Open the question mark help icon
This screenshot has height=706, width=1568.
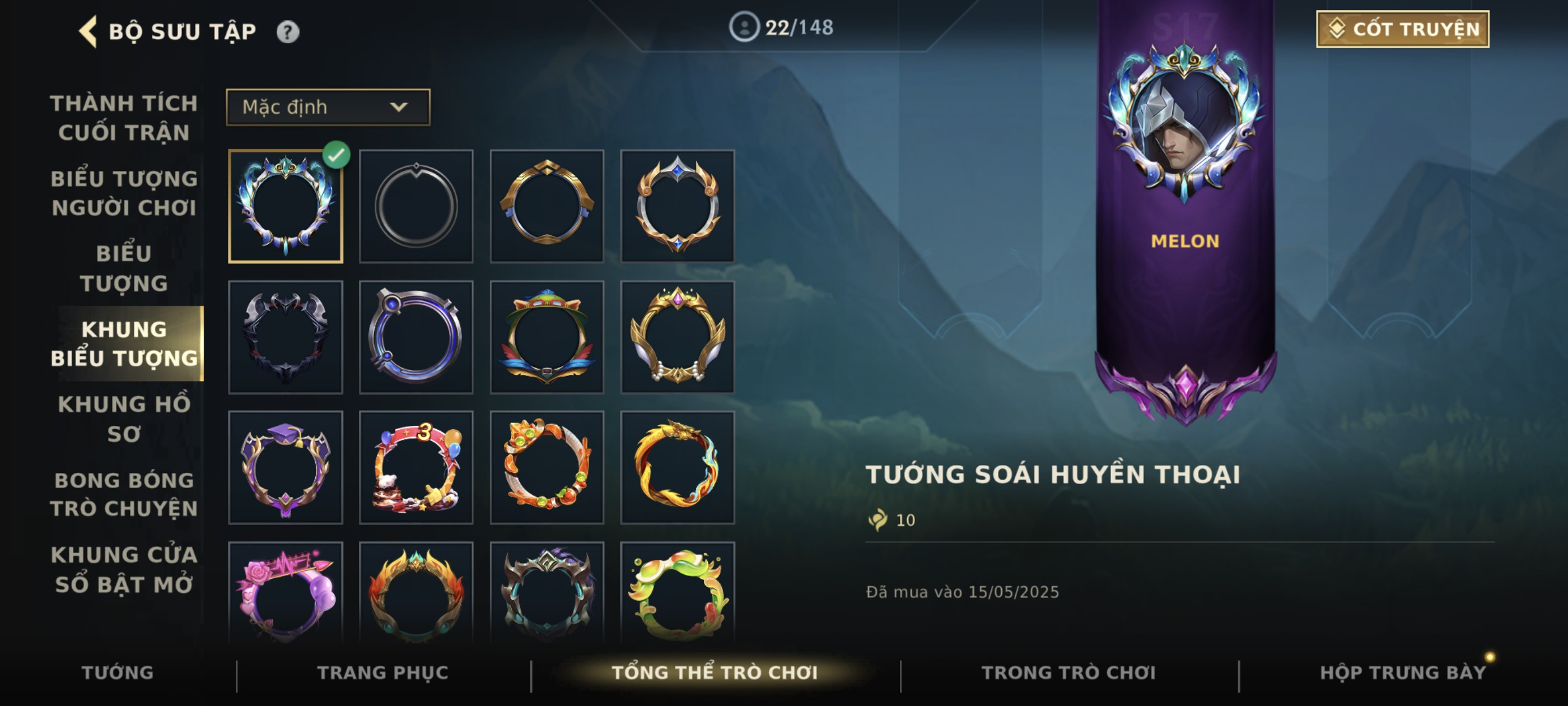(x=288, y=32)
